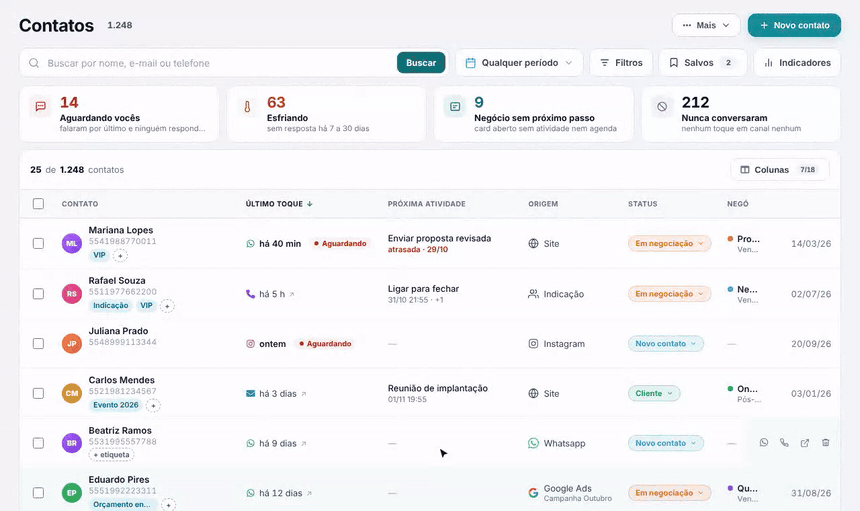The height and width of the screenshot is (511, 860).
Task: Check the Beatriz Ramos row checkbox
Action: click(x=38, y=443)
